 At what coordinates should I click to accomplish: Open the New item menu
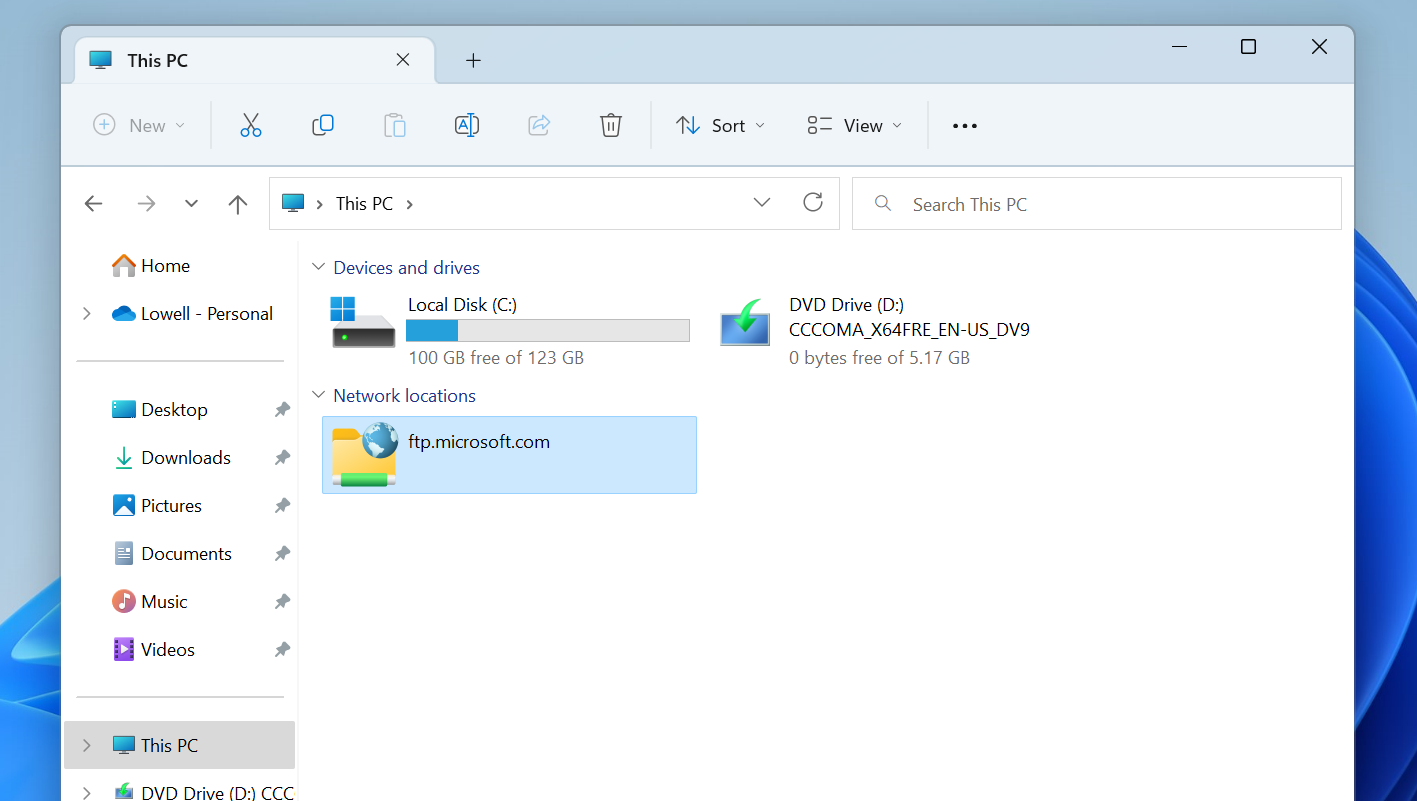139,125
